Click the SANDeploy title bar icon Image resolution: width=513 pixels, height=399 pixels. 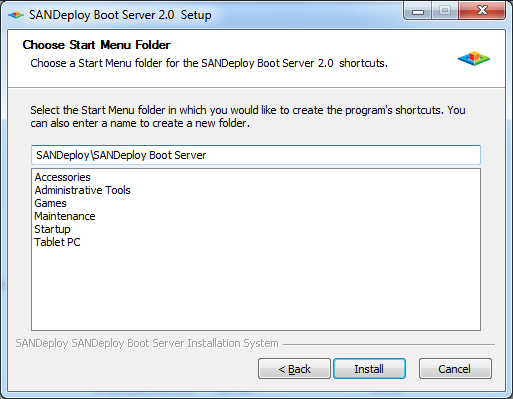[x=16, y=15]
